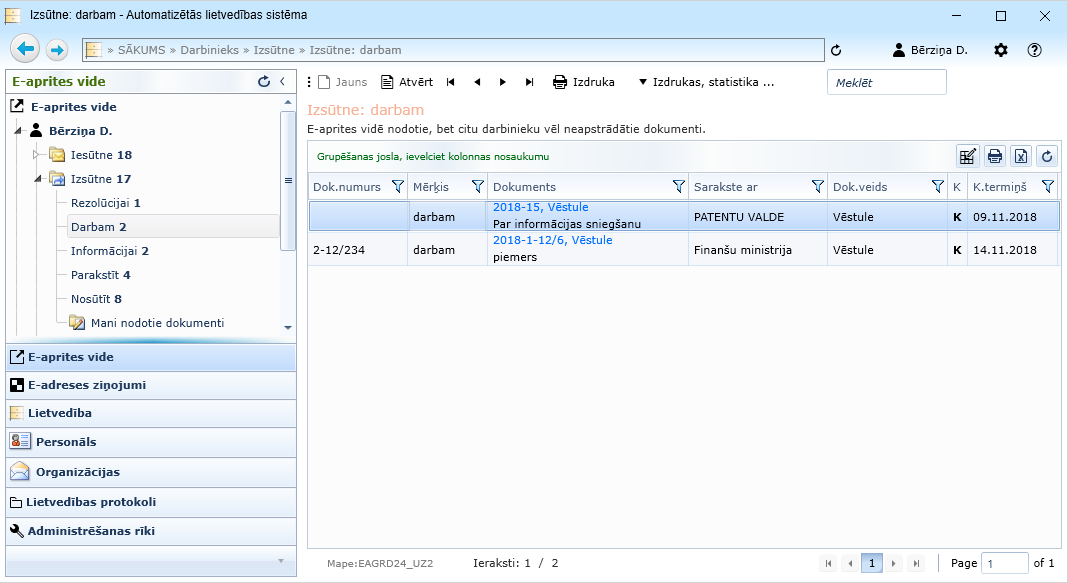Expand the Iesūtne 18 folder
The height and width of the screenshot is (583, 1068).
click(x=38, y=155)
